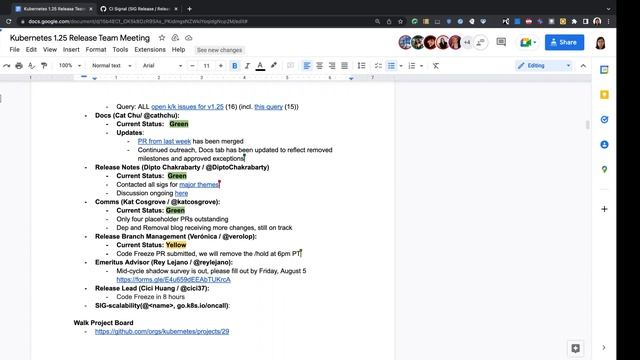Viewport: 640px width, 360px height.
Task: Follow the 'PR from last week' link
Action: pyautogui.click(x=164, y=141)
